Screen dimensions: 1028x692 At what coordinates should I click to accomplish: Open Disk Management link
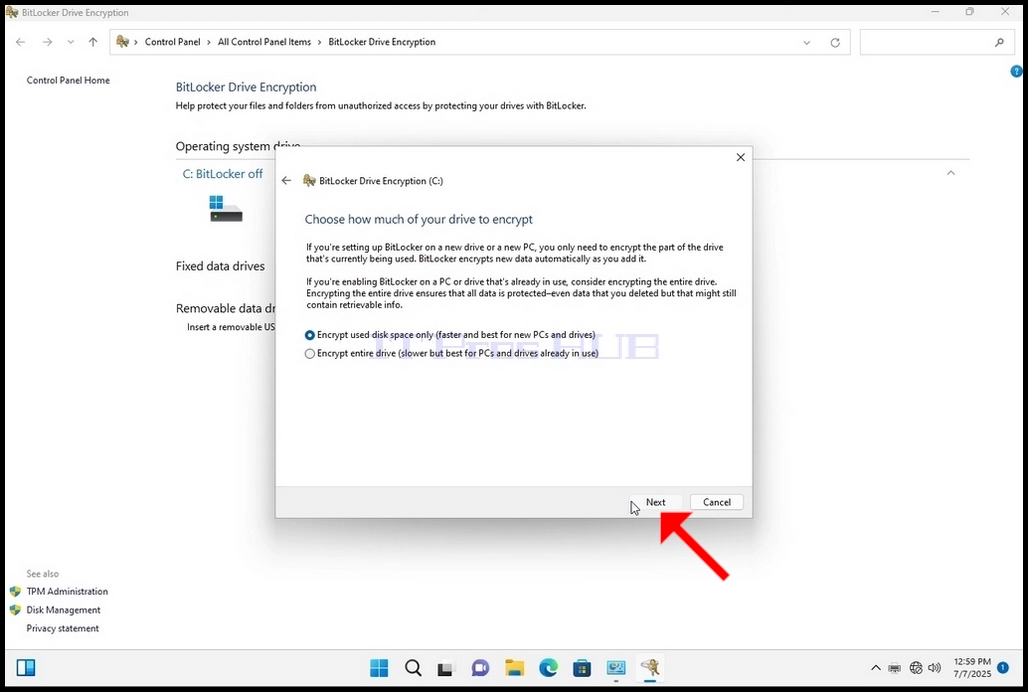click(64, 609)
